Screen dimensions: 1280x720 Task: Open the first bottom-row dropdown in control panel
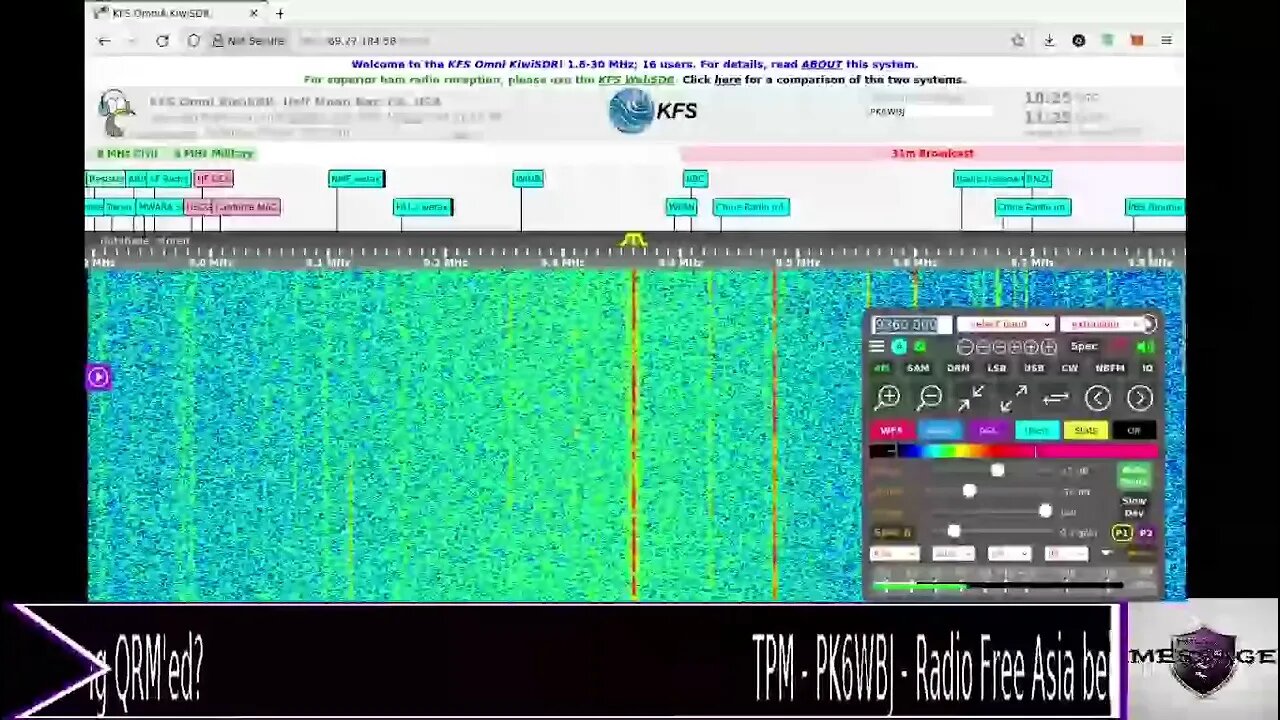pyautogui.click(x=894, y=553)
